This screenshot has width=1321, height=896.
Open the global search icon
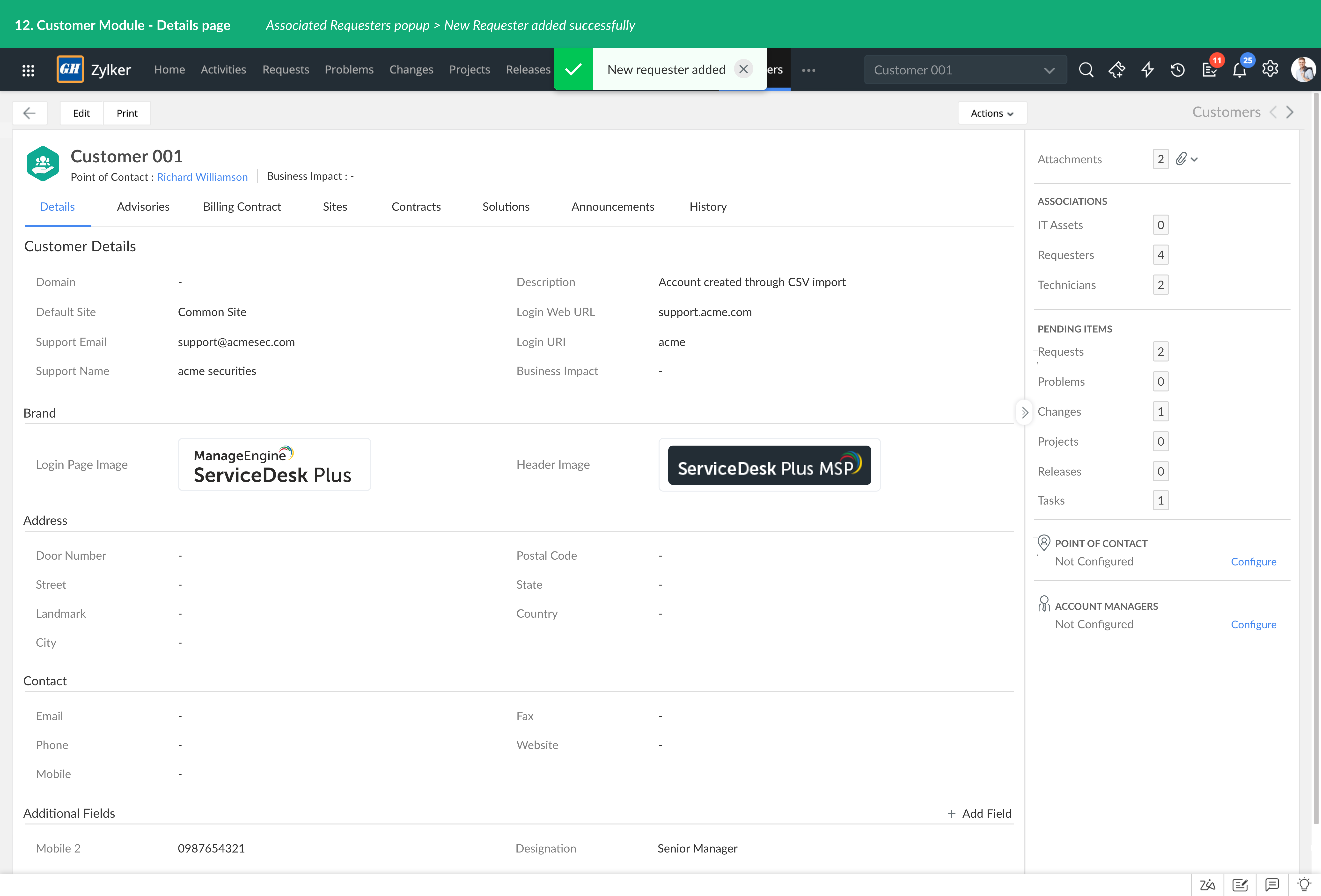[1086, 70]
